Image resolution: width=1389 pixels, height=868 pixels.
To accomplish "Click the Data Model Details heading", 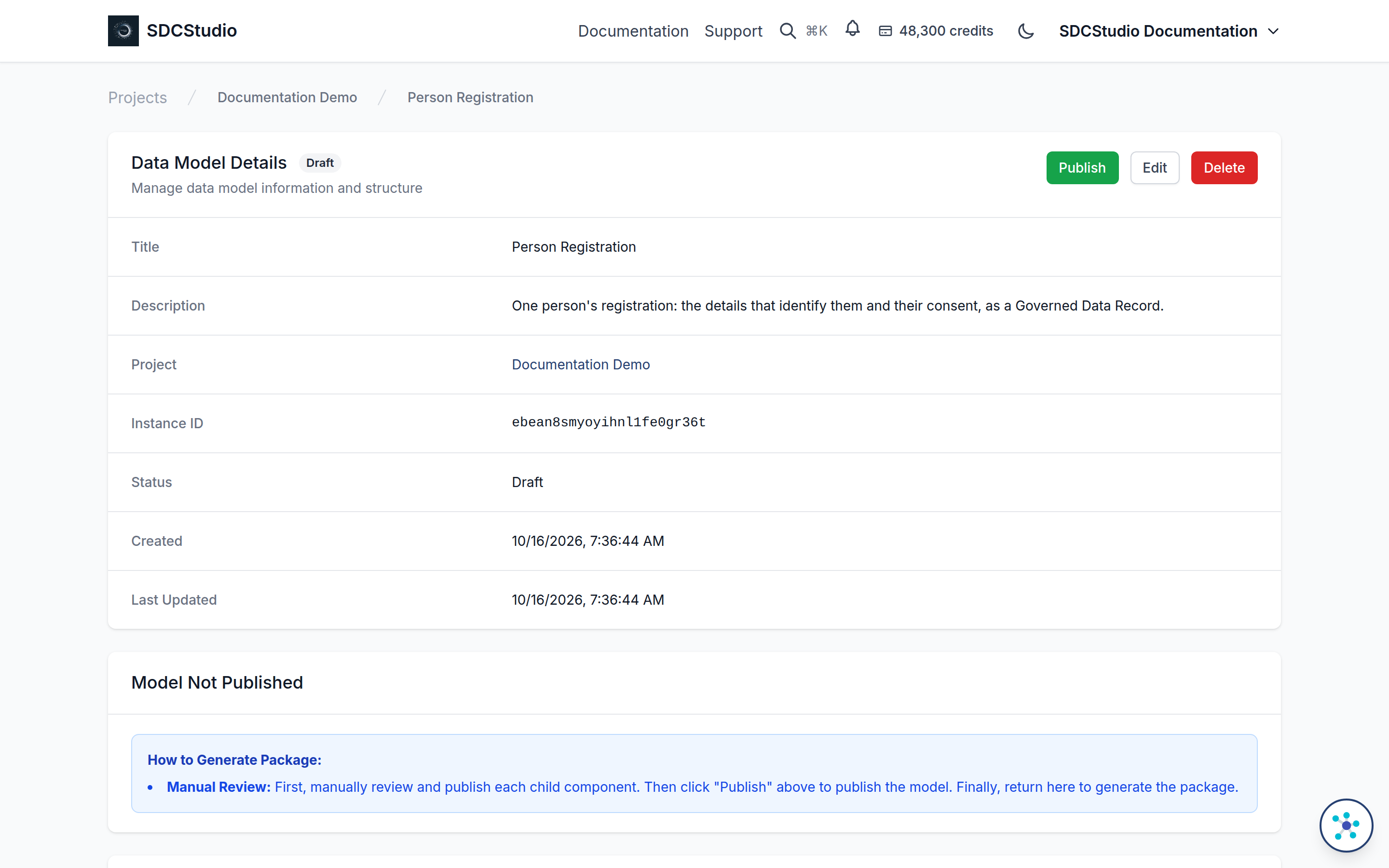I will (x=209, y=163).
